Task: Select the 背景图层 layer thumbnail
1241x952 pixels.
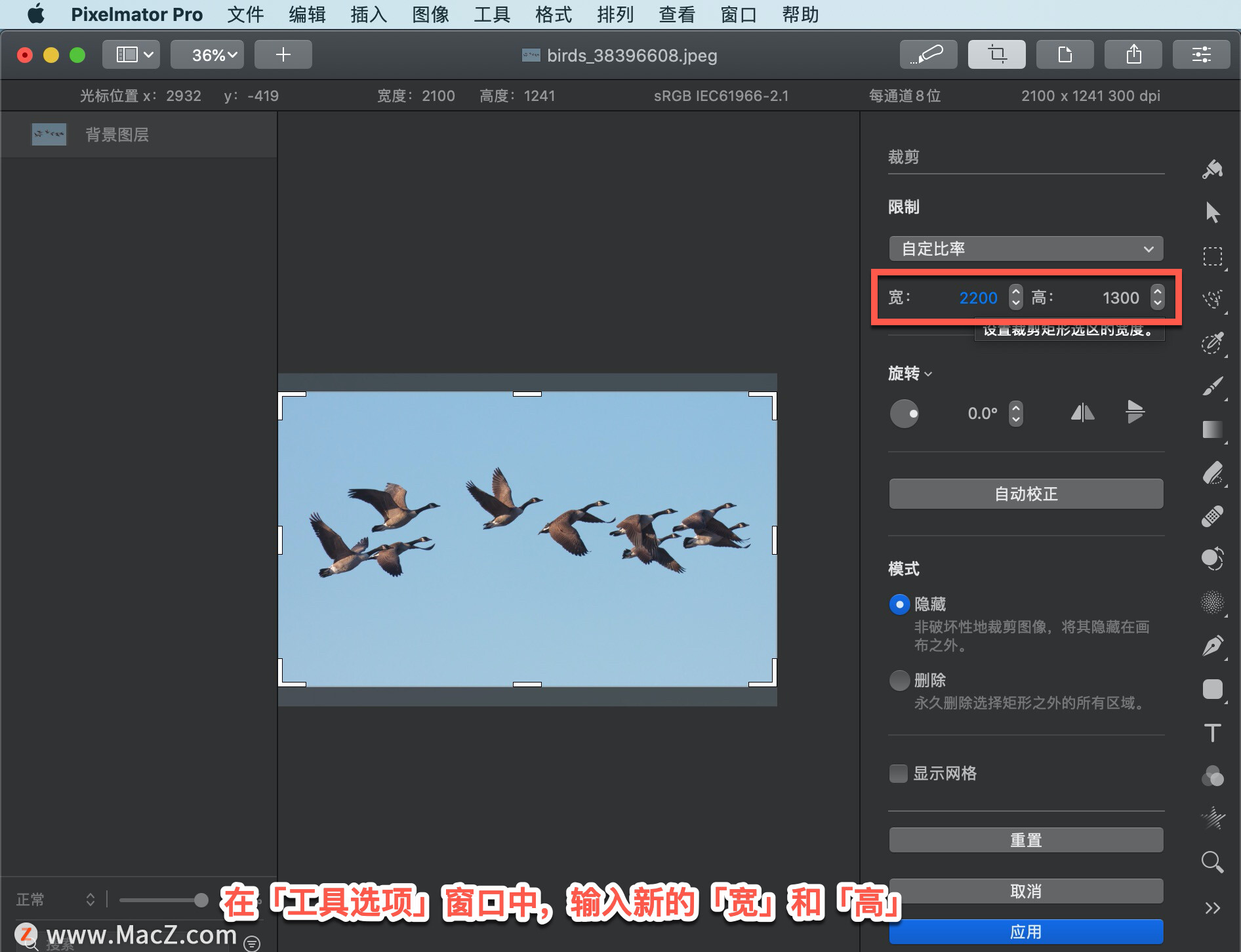Action: 49,134
